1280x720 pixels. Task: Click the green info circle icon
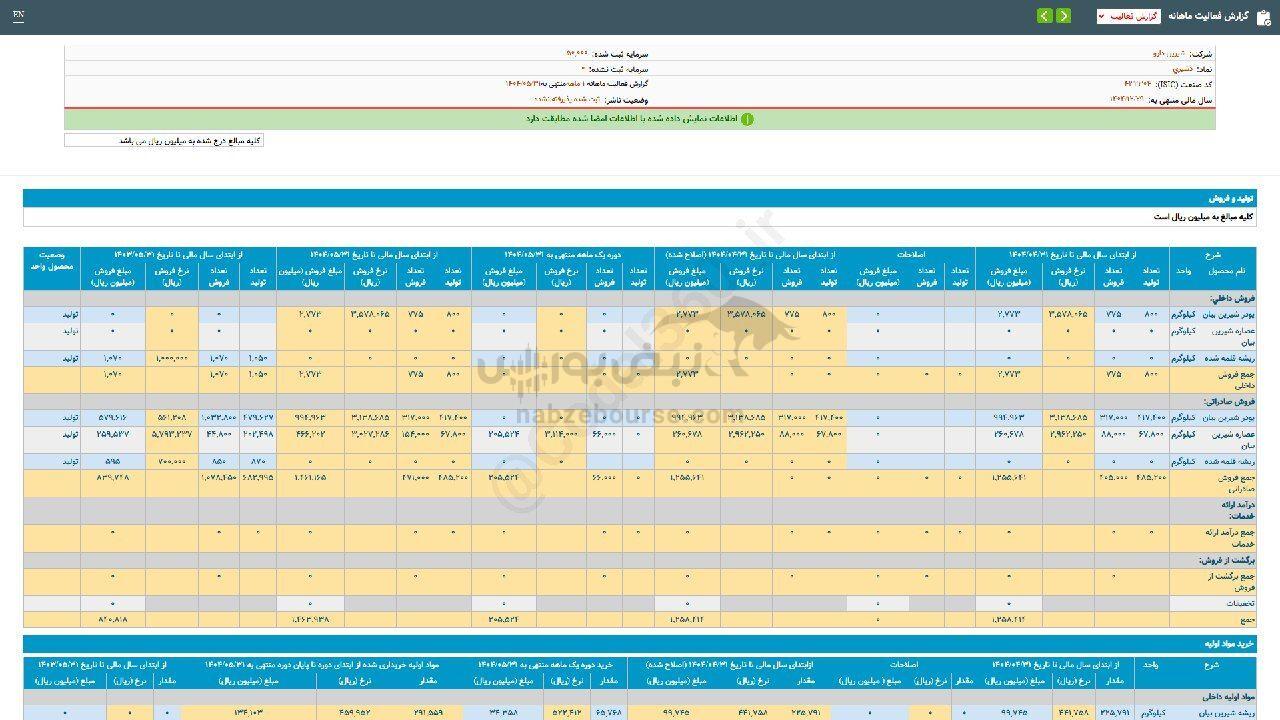coord(747,119)
